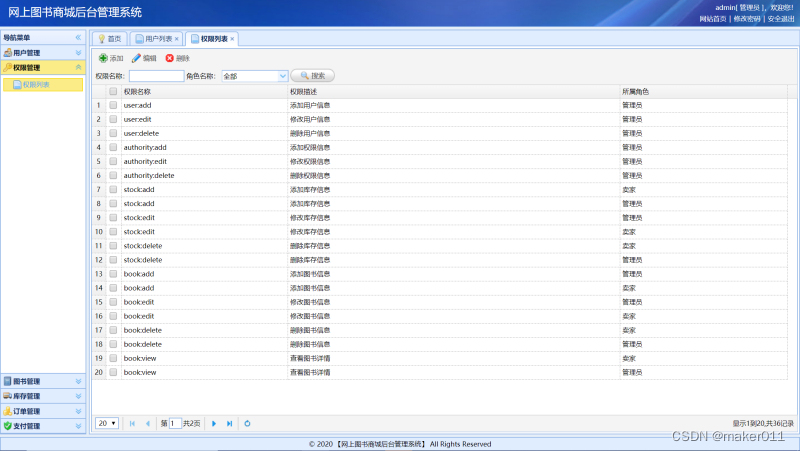
Task: Focus the 权限名称 search input field
Action: pos(156,76)
